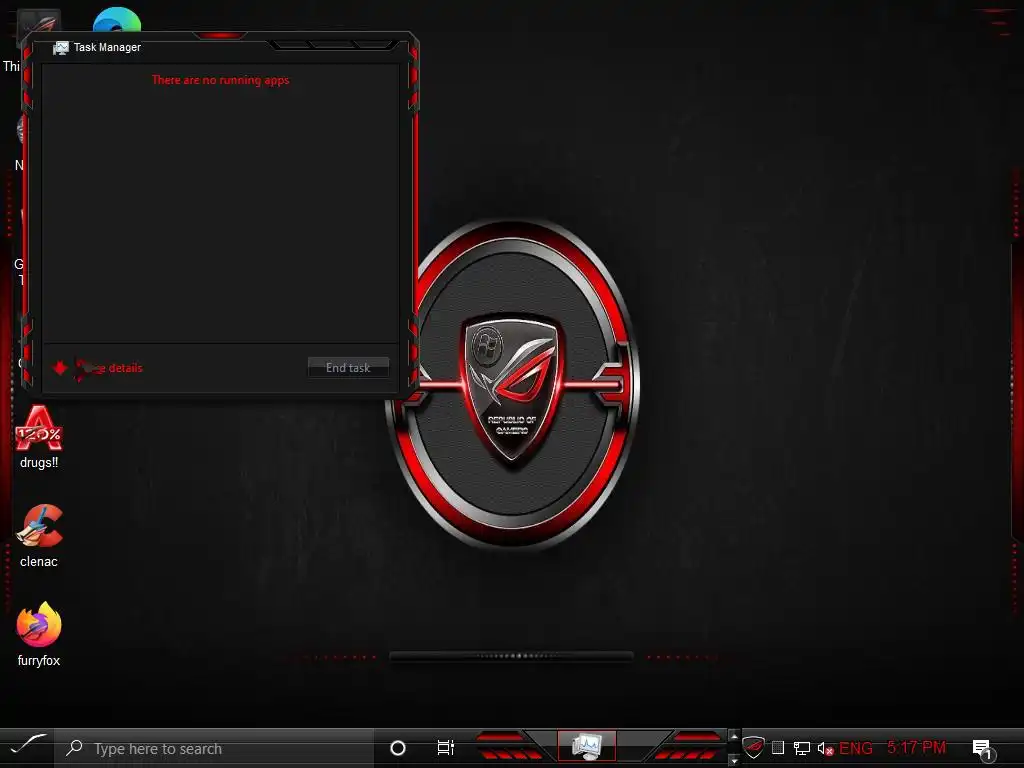Screen dimensions: 1024x768
Task: Open the ROG shield tray icon
Action: 753,748
